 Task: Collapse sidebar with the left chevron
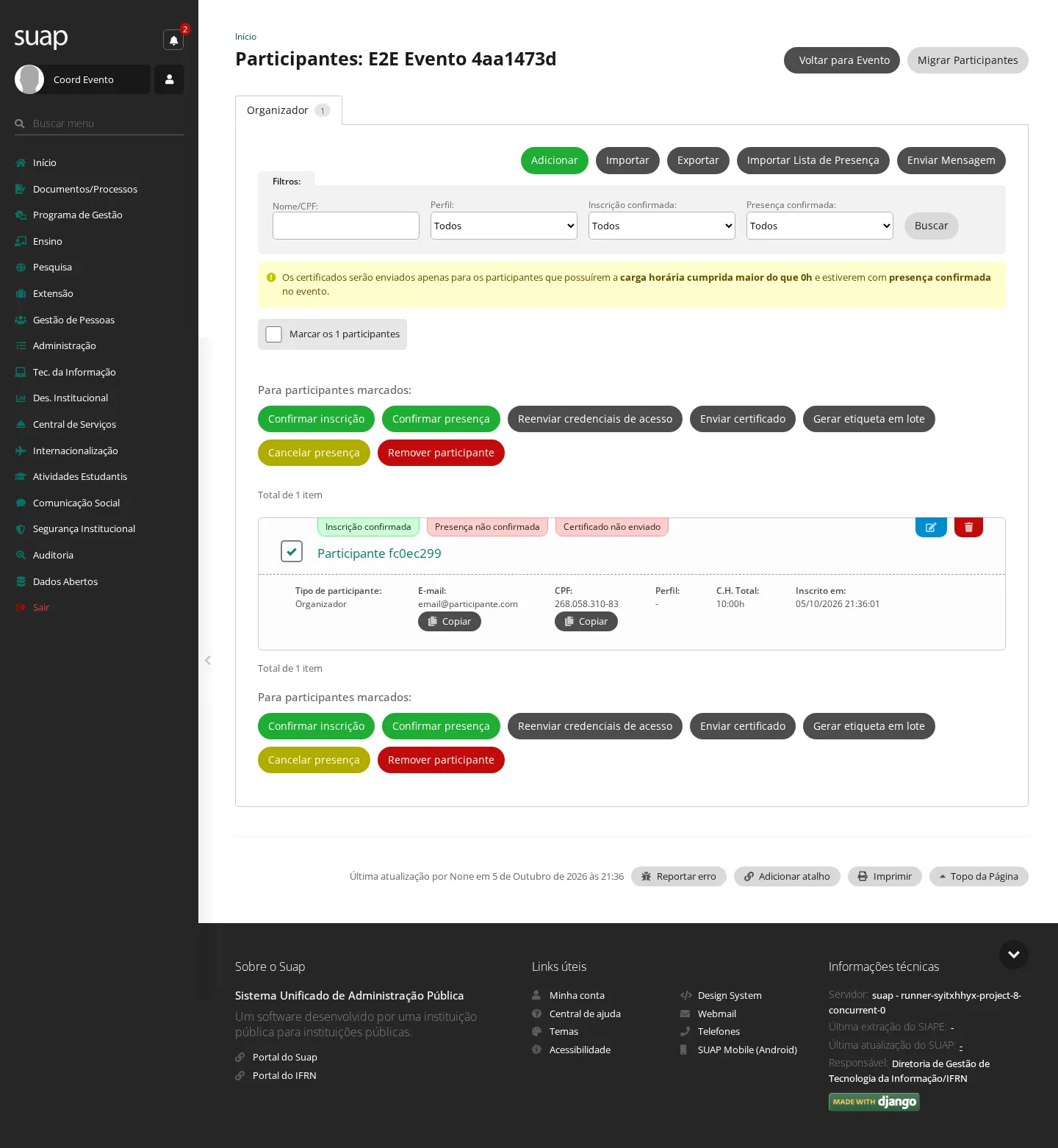click(x=208, y=660)
